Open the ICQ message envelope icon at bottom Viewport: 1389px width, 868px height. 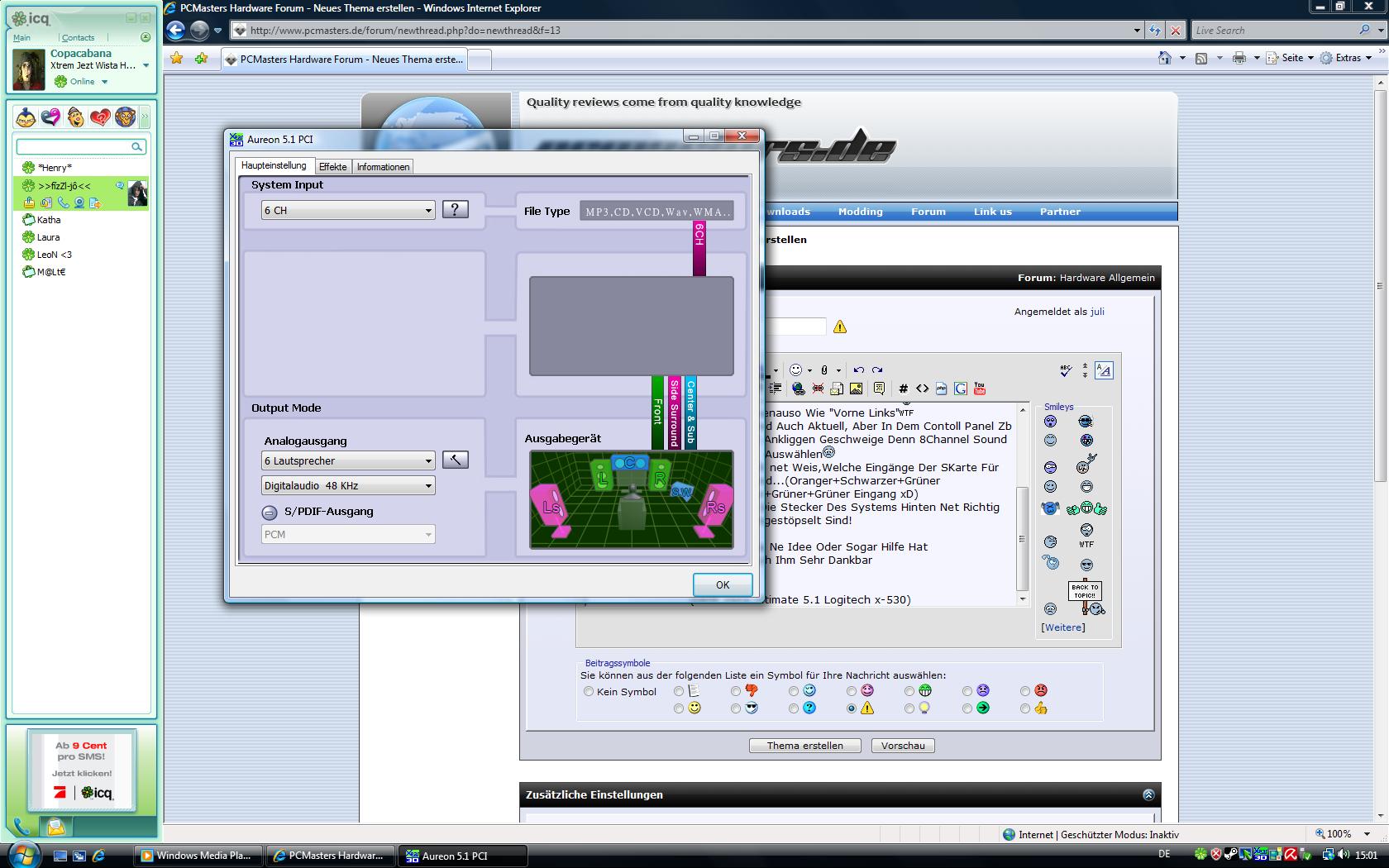tap(55, 826)
